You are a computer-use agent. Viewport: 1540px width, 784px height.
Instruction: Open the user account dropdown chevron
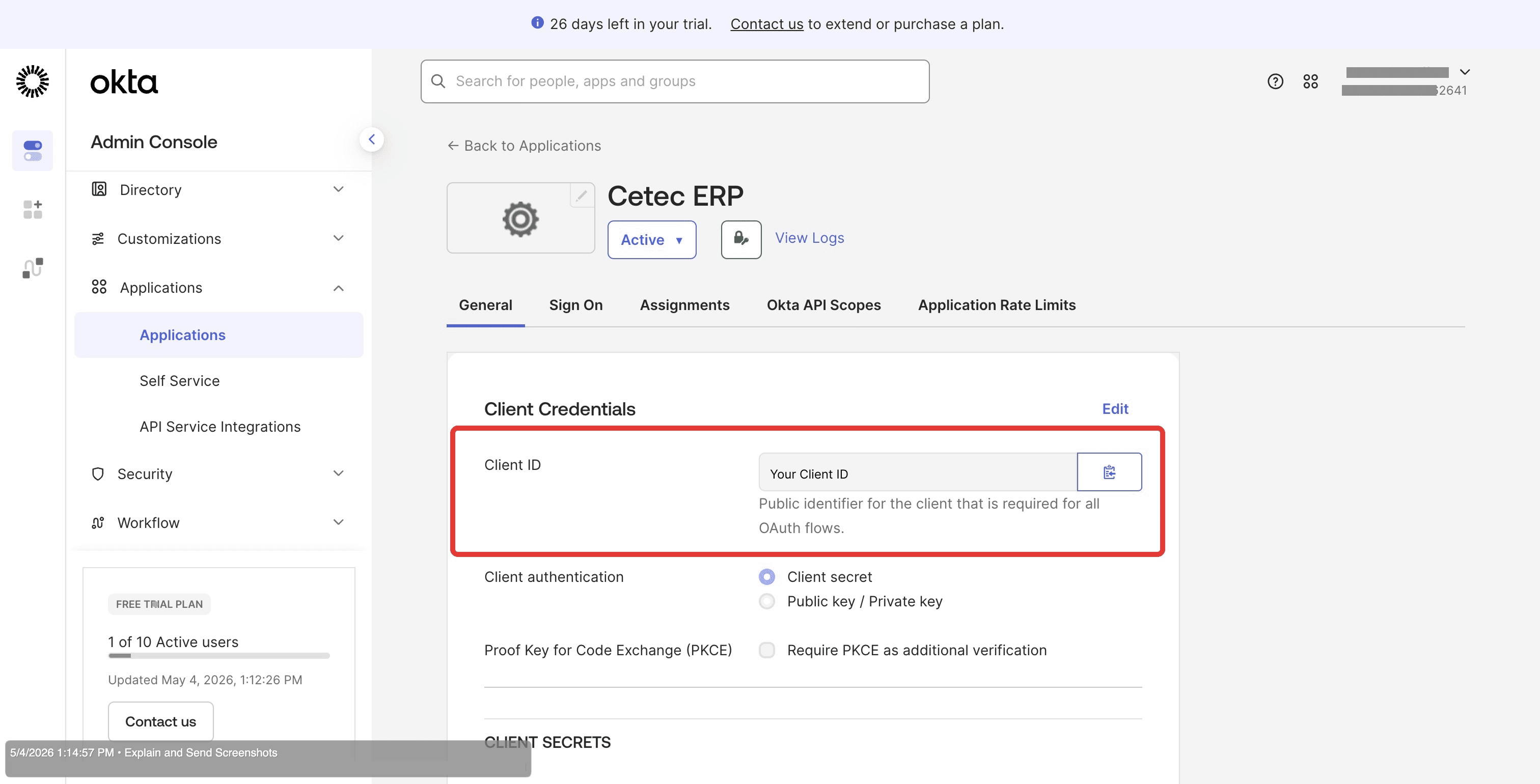[1465, 72]
